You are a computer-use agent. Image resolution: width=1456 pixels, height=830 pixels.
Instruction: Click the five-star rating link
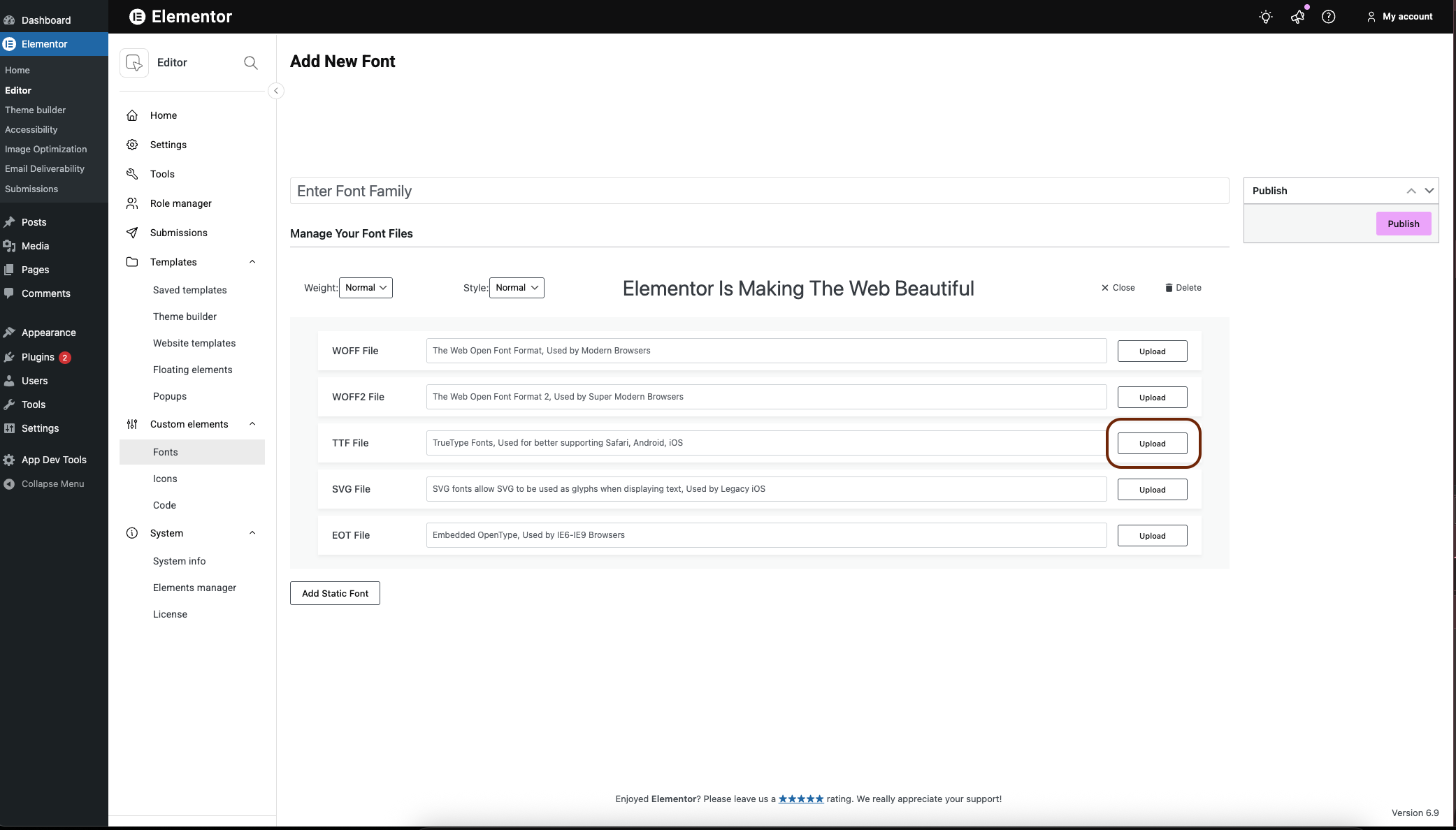[x=801, y=799]
